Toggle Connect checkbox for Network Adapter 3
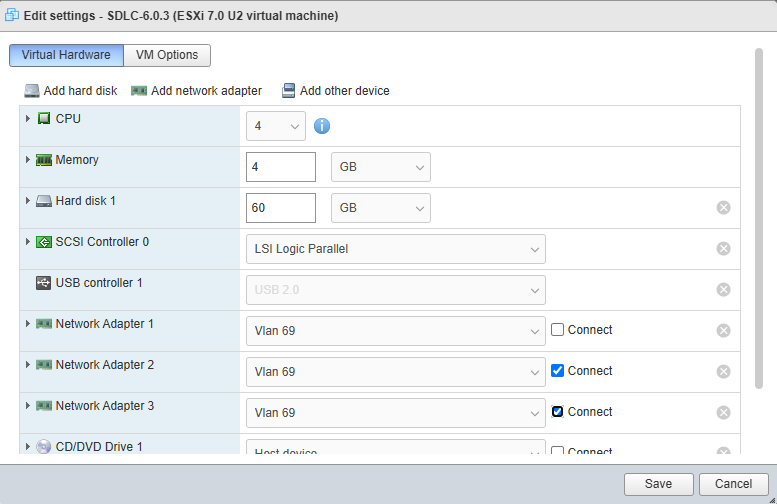 coord(558,412)
